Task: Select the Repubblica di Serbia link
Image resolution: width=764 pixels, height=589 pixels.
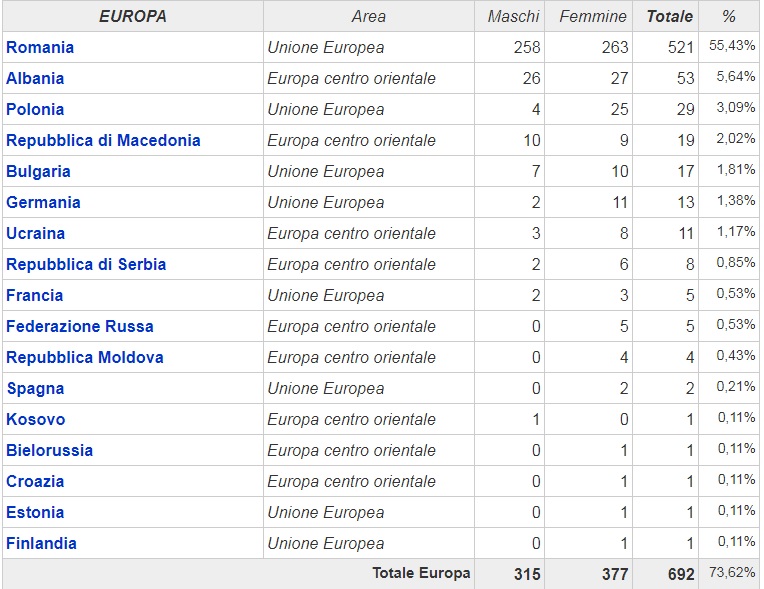Action: pos(86,264)
